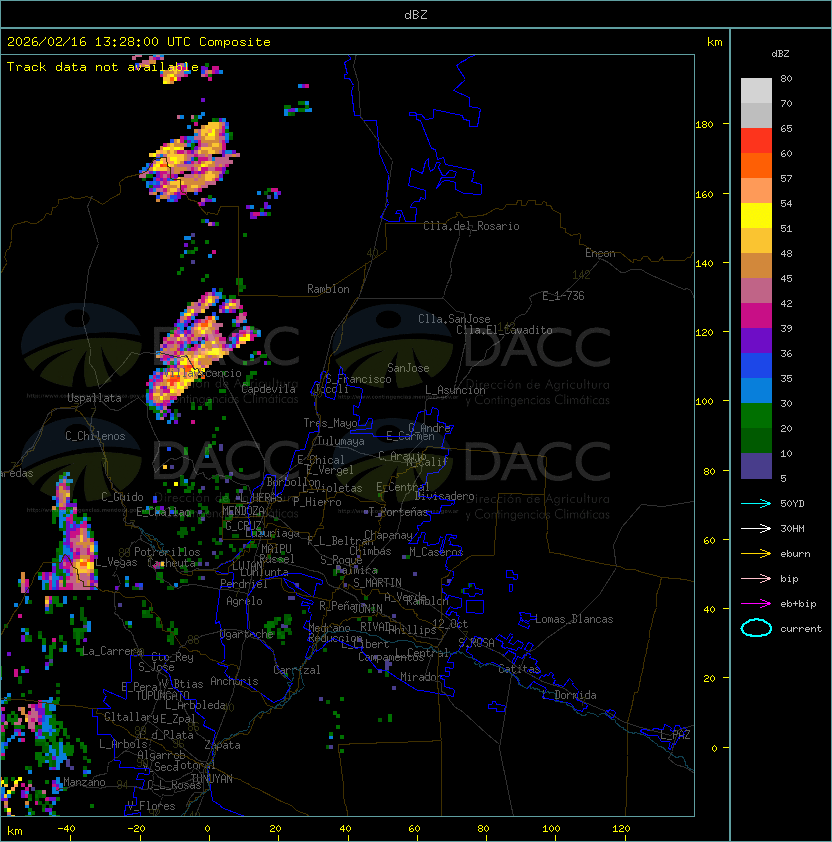This screenshot has height=842, width=832.
Task: Click the pink bip arrow in legend
Action: click(756, 579)
